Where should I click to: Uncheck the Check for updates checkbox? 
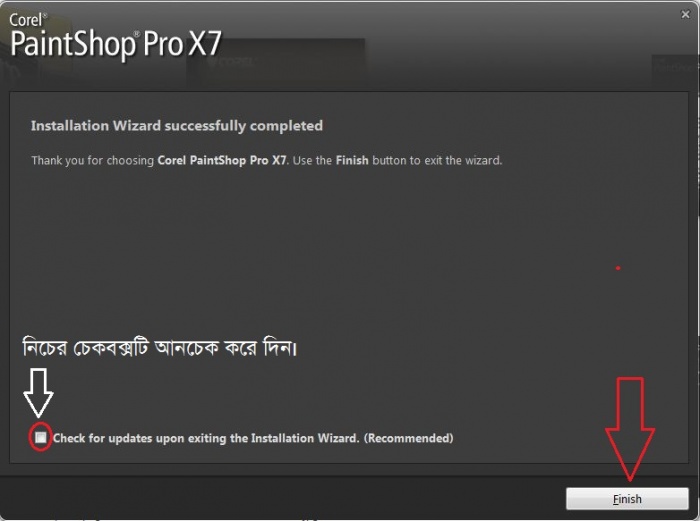click(x=40, y=437)
